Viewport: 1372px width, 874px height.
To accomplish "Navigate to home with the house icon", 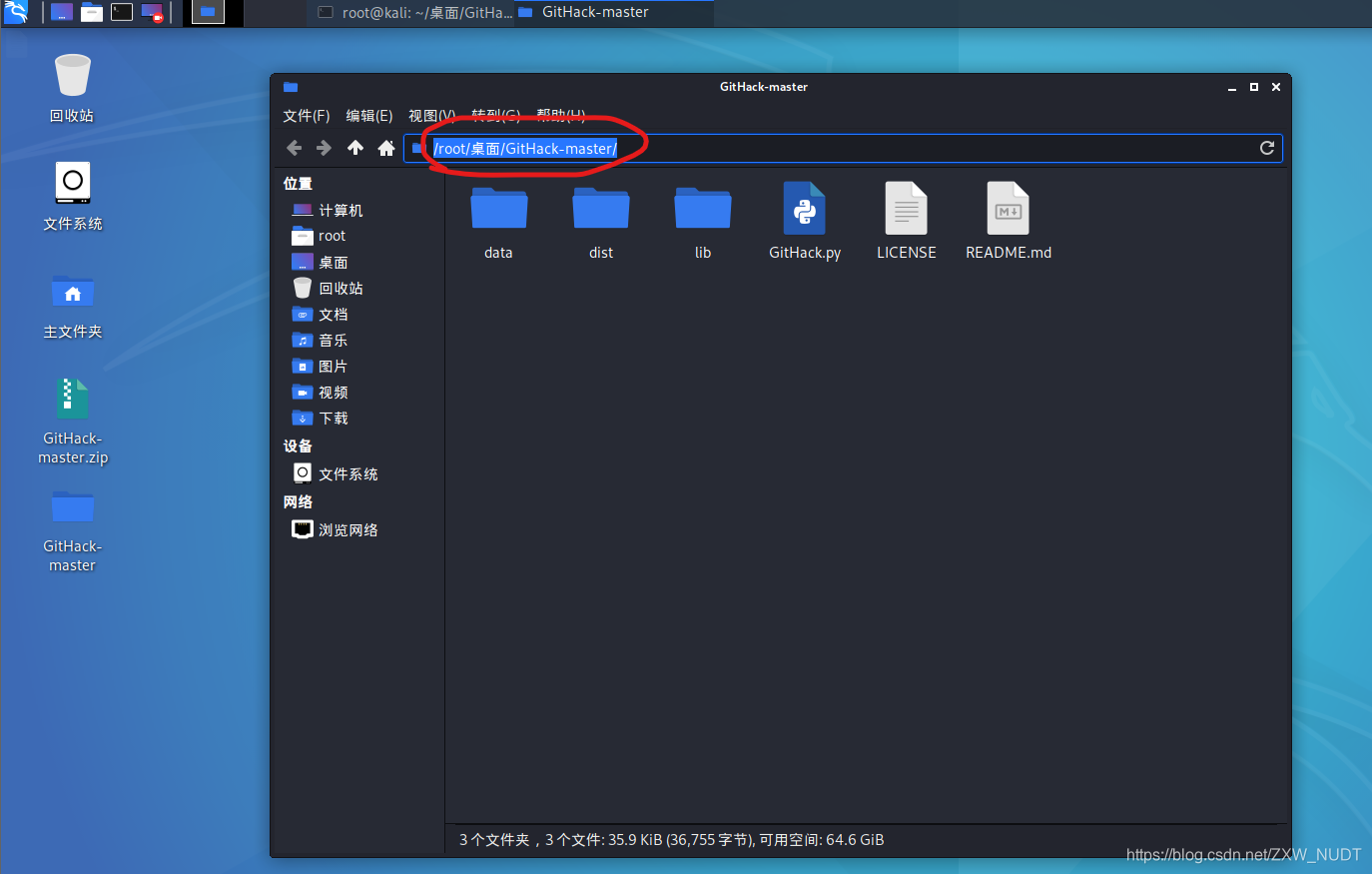I will tap(386, 147).
